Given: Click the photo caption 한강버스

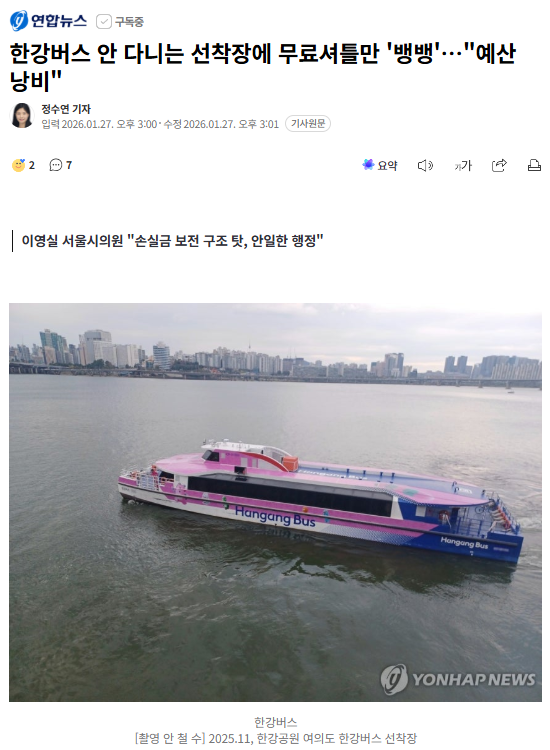Looking at the screenshot, I should tap(275, 722).
